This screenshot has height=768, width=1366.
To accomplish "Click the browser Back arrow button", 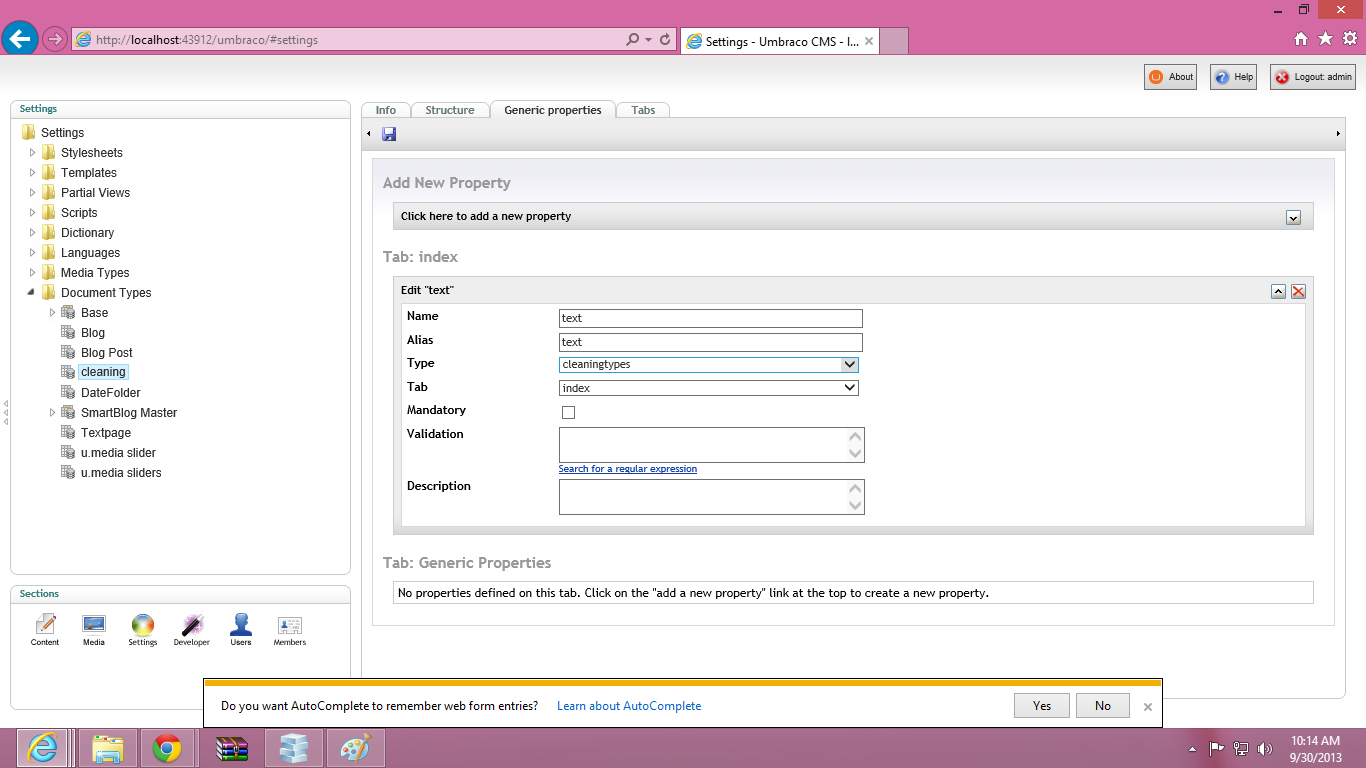I will (20, 39).
